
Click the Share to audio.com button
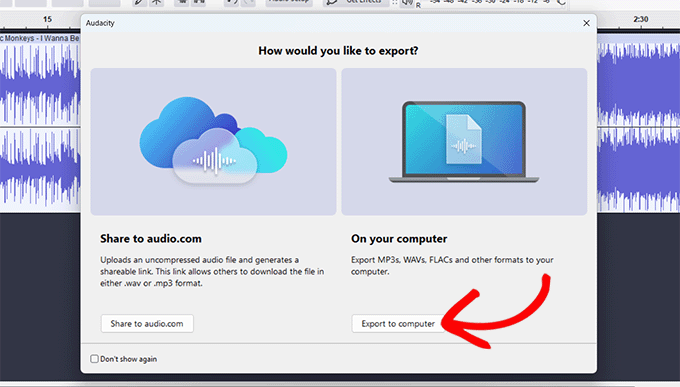pyautogui.click(x=147, y=324)
